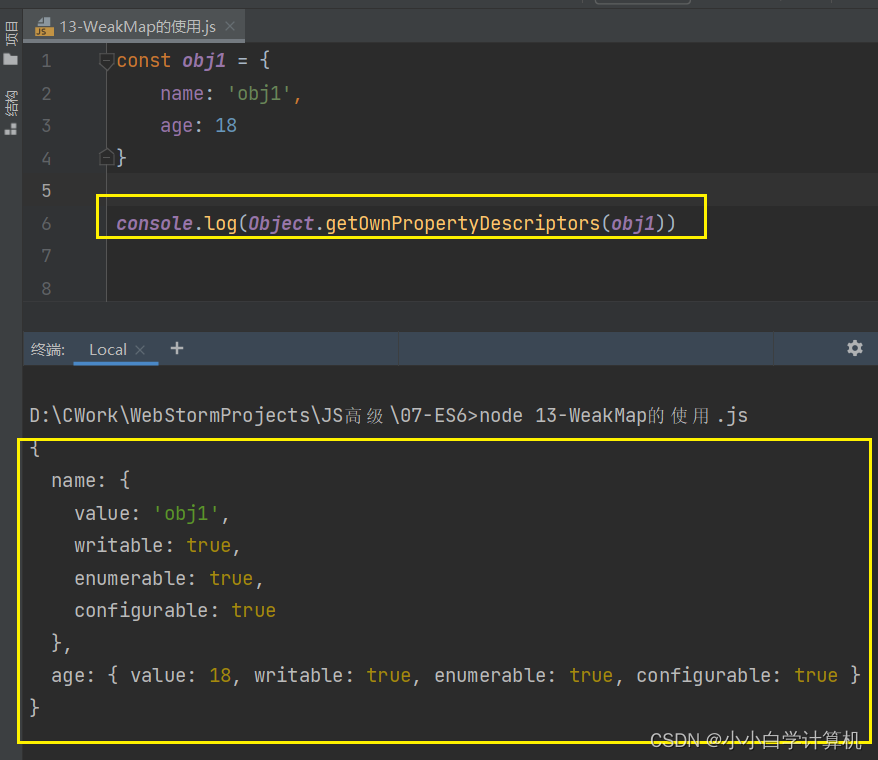Click line number 1 in the gutter

coord(46,60)
